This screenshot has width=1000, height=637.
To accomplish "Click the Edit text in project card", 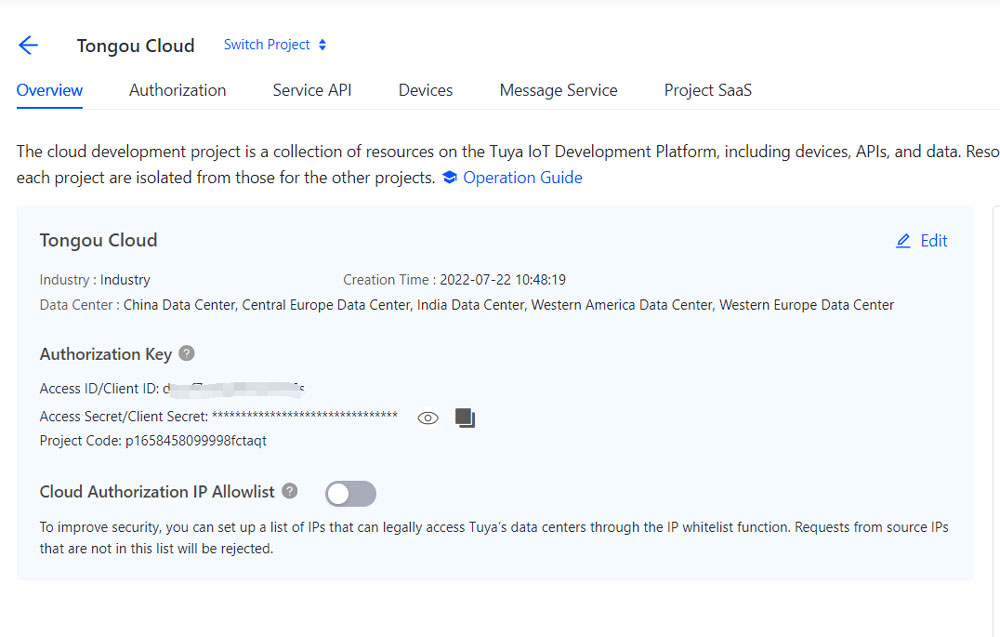I will (934, 241).
